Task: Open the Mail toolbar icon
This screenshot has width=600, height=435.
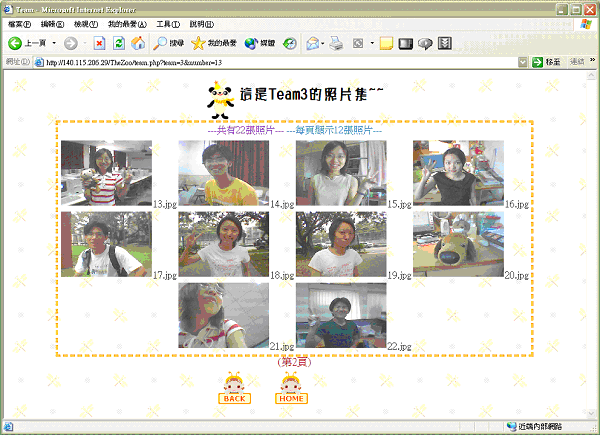Action: pyautogui.click(x=312, y=44)
